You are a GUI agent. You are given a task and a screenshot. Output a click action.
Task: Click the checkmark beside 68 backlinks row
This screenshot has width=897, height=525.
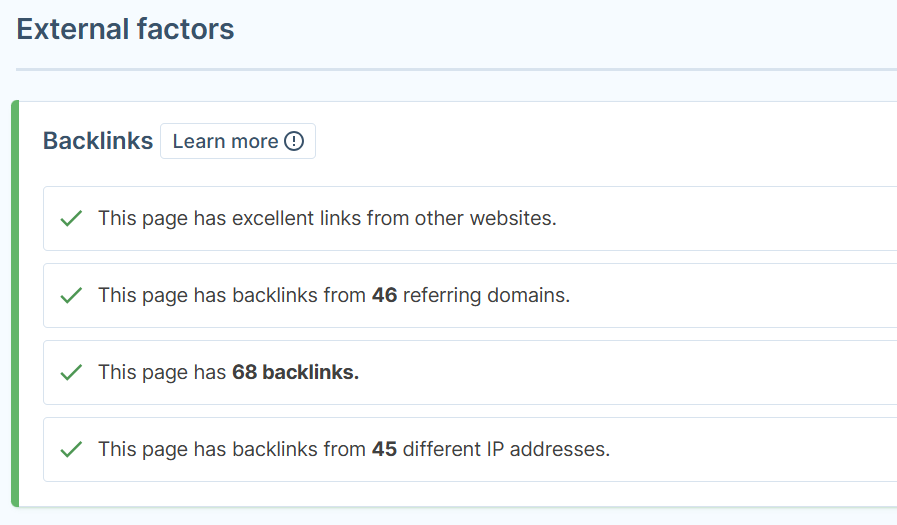[71, 372]
